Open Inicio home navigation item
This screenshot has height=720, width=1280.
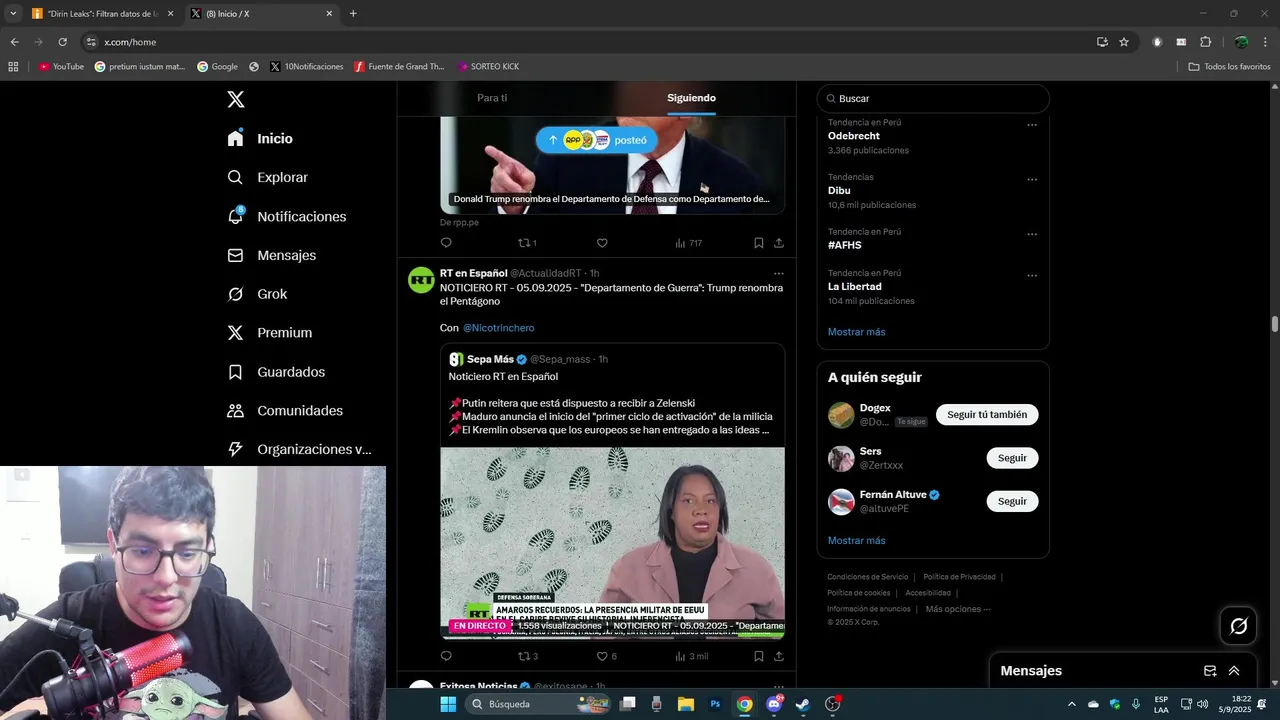261,139
